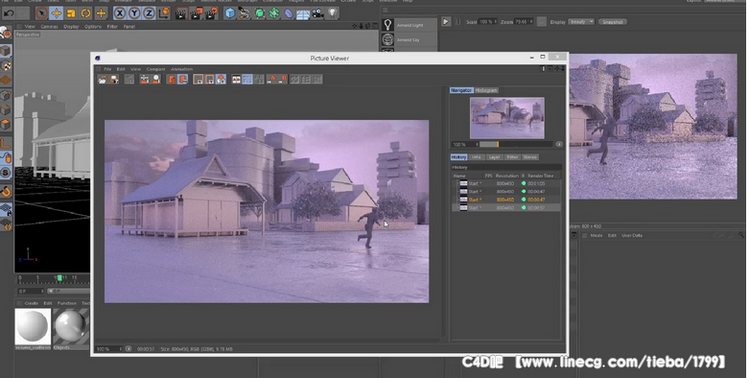This screenshot has width=750, height=378.
Task: Open viewport Panel menu
Action: (129, 27)
